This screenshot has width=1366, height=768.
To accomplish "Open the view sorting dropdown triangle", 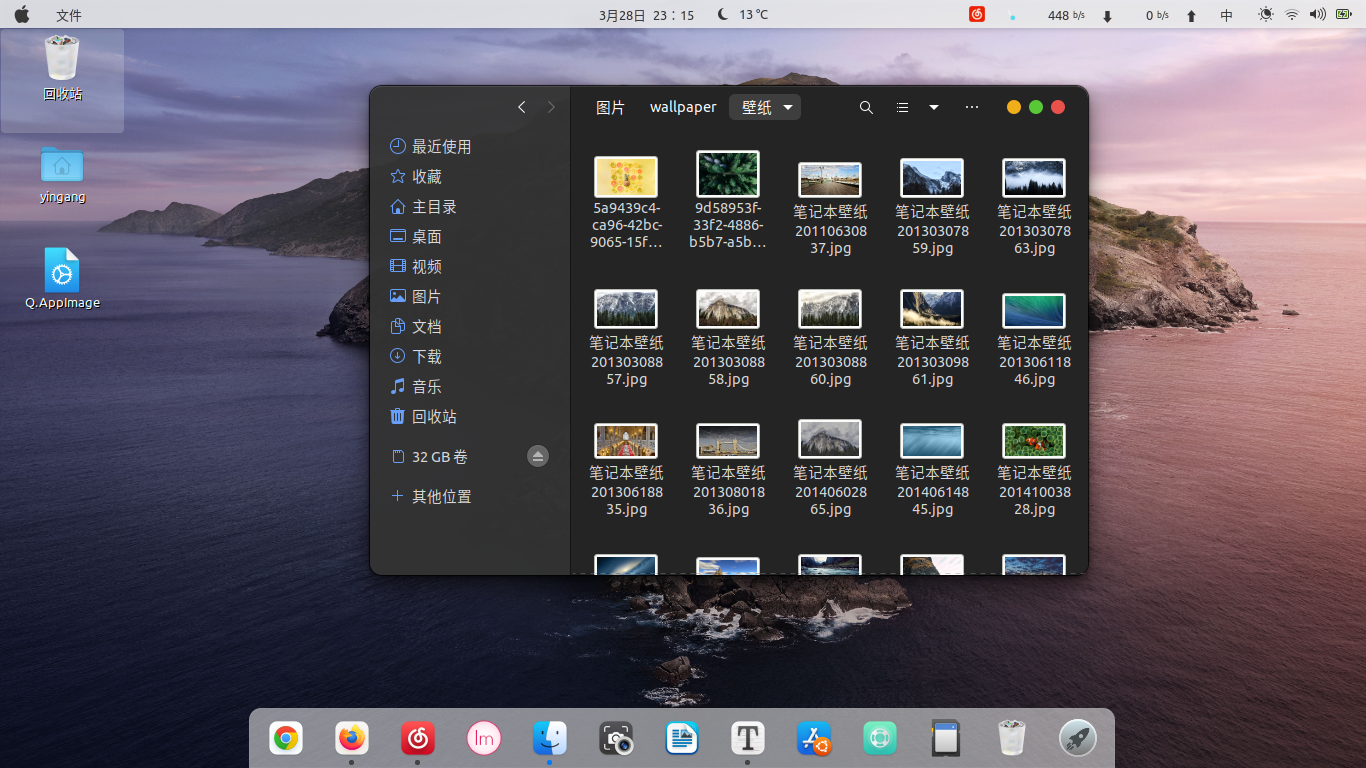I will [933, 107].
